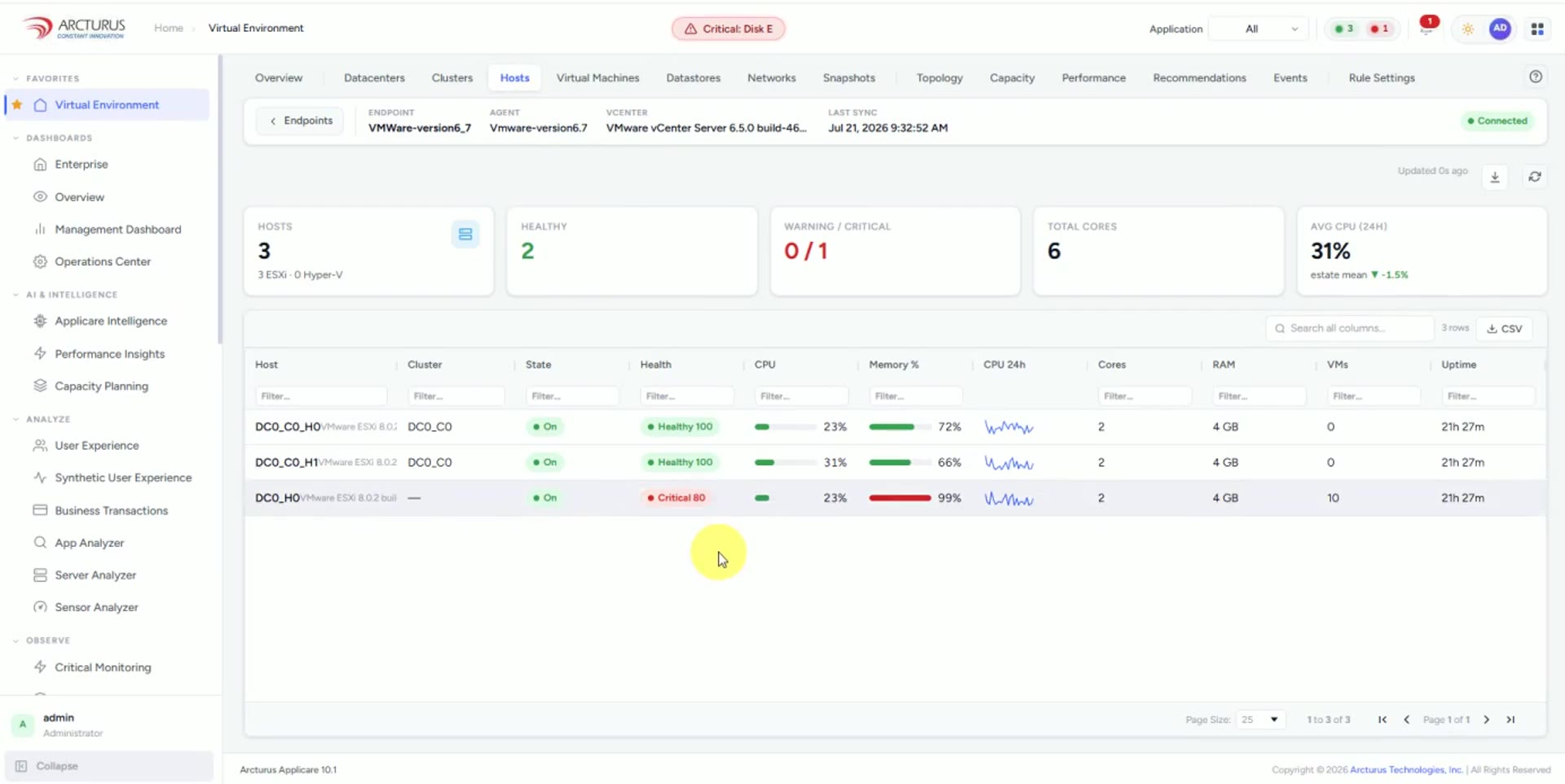Click the Host column filter field
The height and width of the screenshot is (784, 1565).
tap(321, 396)
